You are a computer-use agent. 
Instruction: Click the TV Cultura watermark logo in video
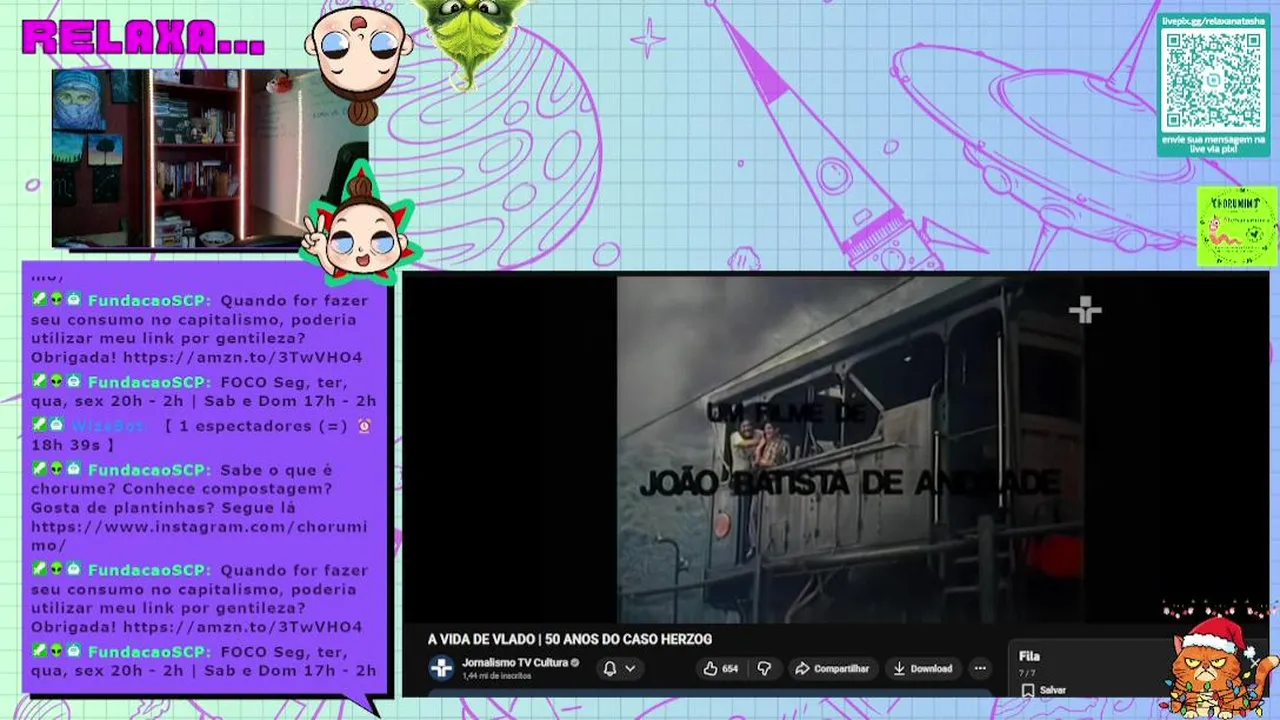[x=1084, y=311]
